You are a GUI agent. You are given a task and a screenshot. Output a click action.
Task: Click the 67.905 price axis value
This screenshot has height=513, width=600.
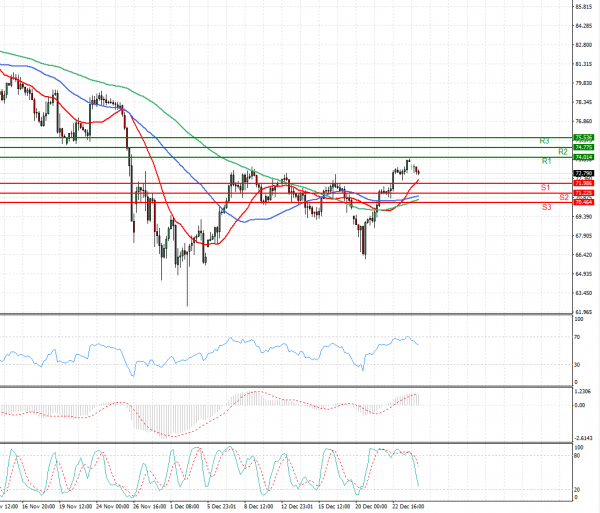(x=584, y=236)
